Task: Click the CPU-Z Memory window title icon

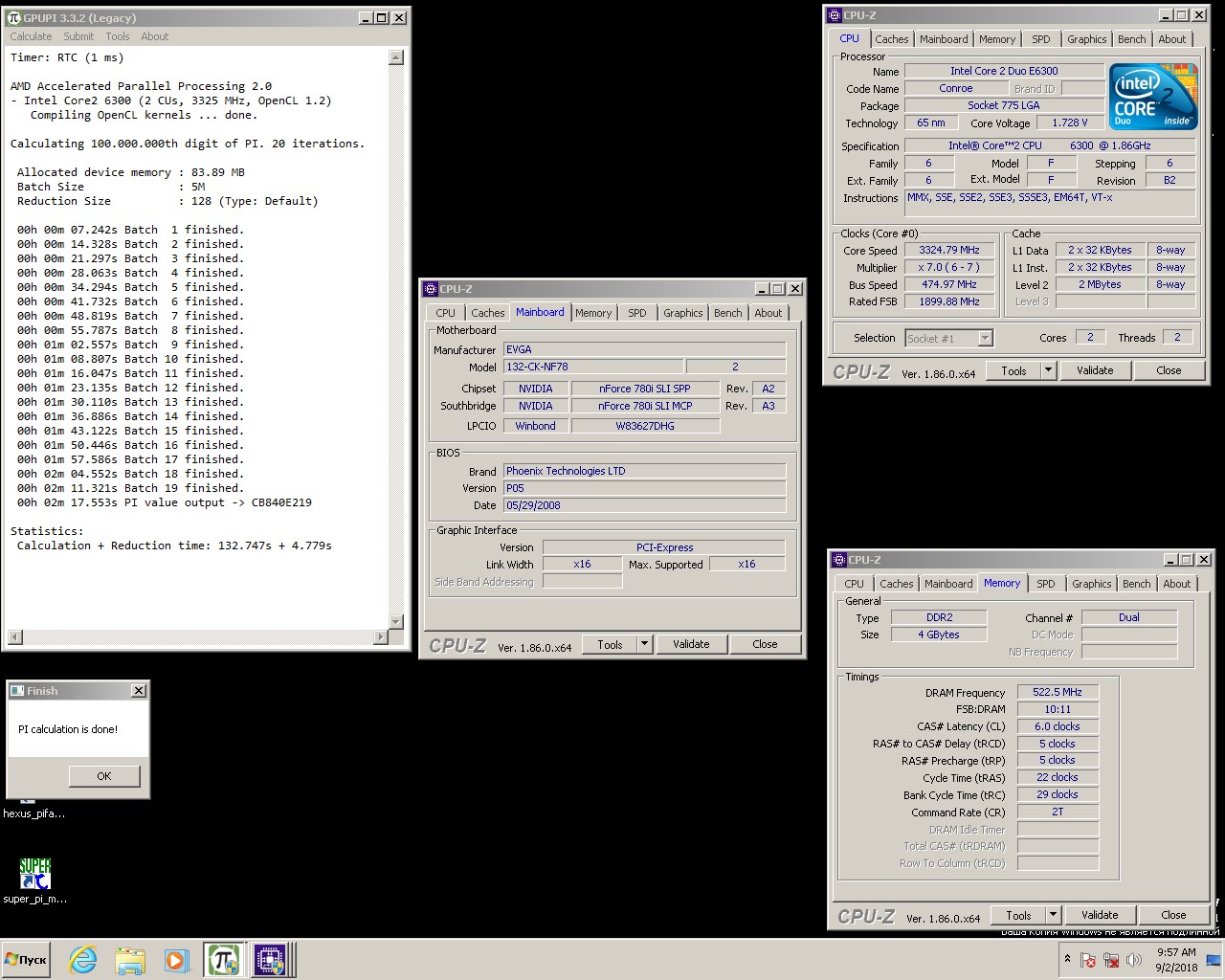Action: tap(839, 559)
